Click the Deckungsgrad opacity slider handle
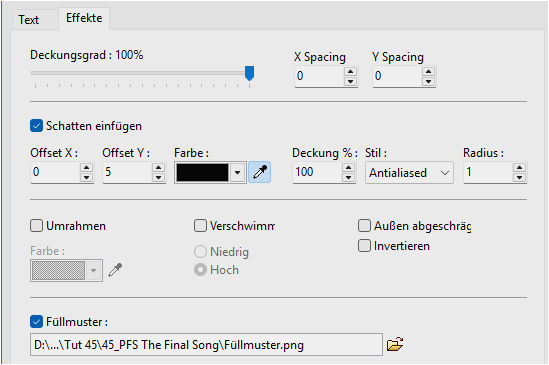Screen dimensions: 549x365 (x=249, y=73)
